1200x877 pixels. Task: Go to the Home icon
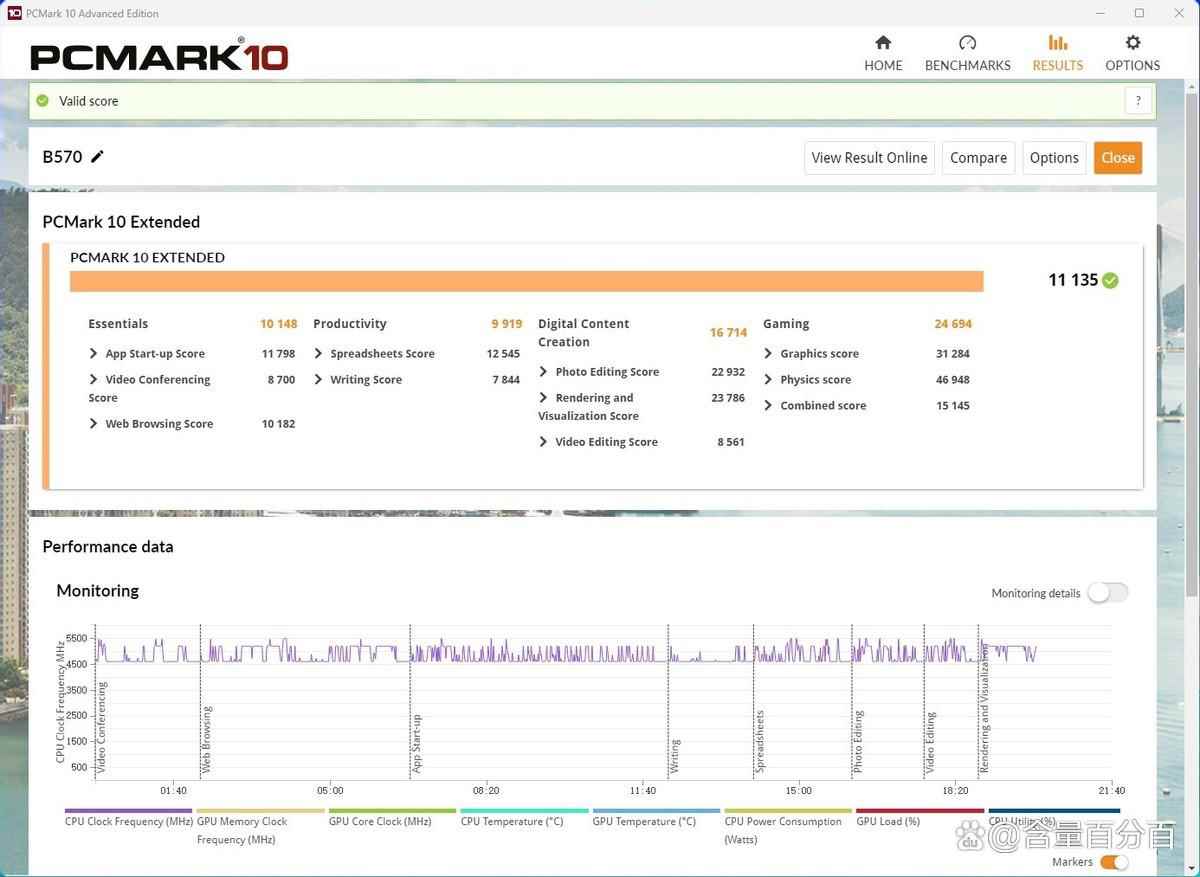883,43
